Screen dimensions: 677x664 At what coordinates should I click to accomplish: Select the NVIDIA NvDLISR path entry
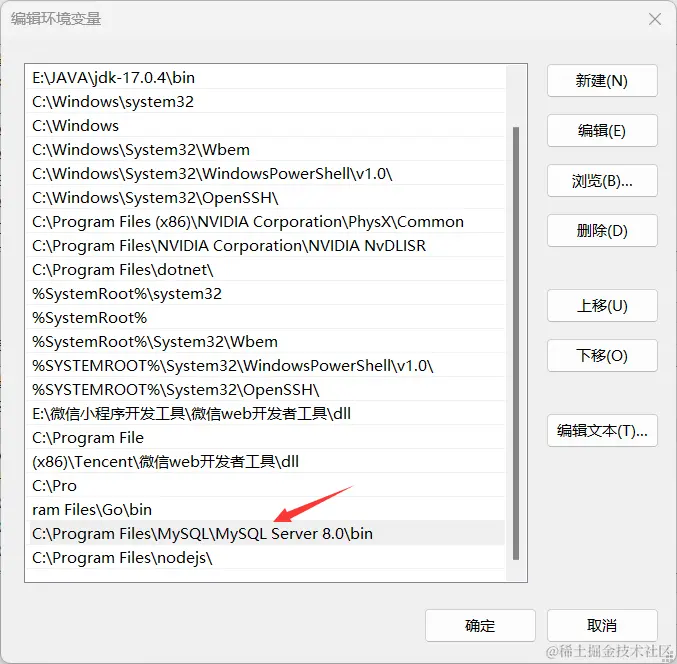tap(266, 246)
